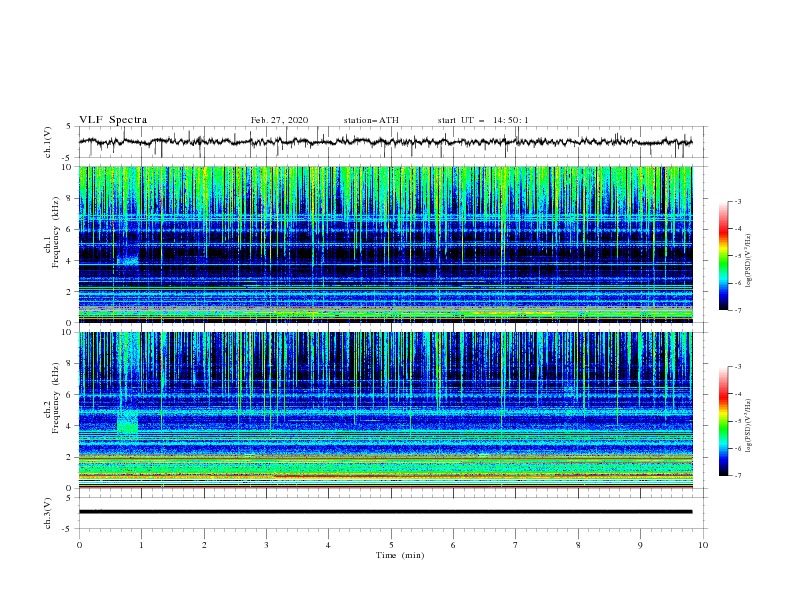This screenshot has height=612, width=792.
Task: Click the ch.1 voltage waveform trace
Action: click(x=385, y=142)
